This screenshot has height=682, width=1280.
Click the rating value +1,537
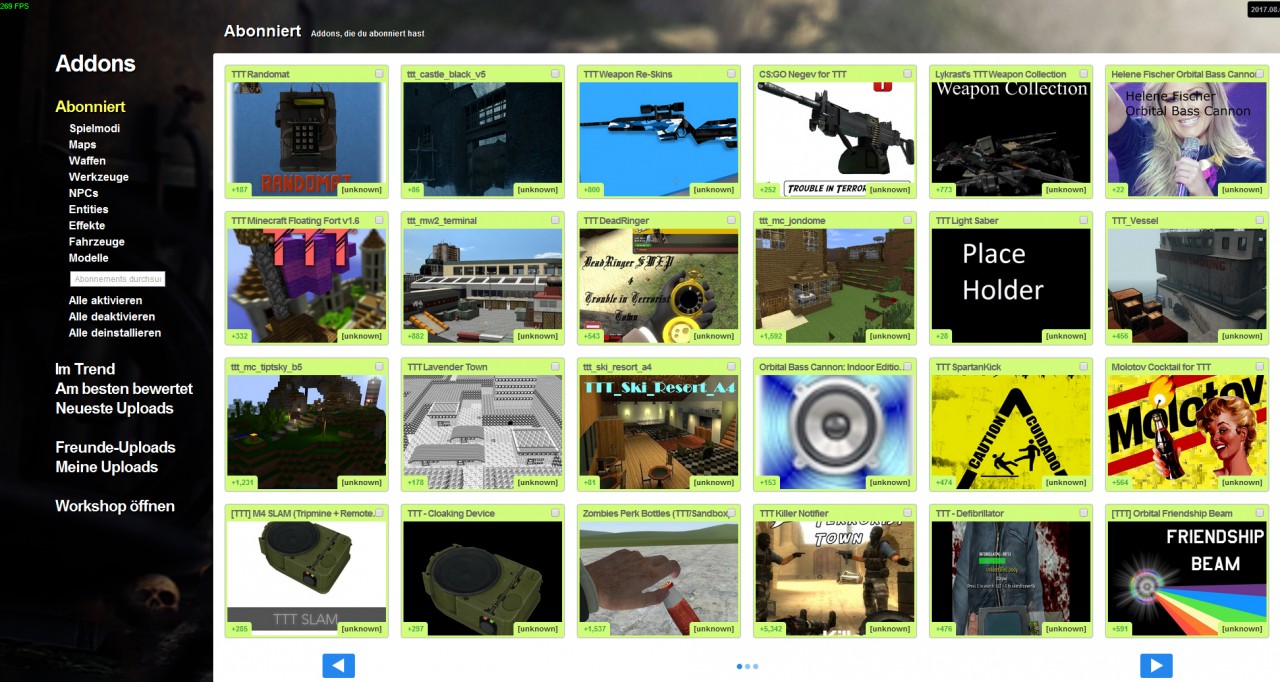(x=596, y=629)
